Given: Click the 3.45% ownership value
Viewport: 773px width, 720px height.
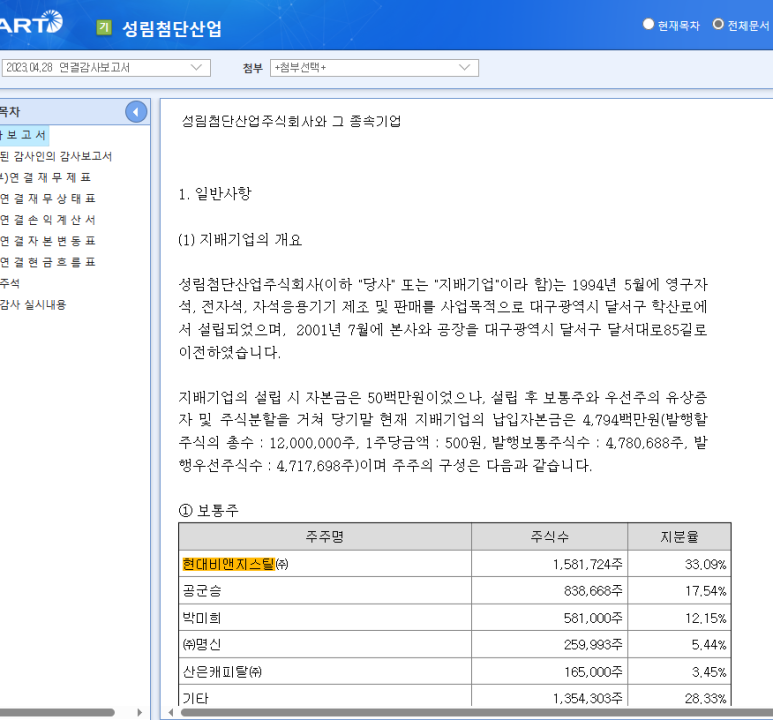Looking at the screenshot, I should 709,672.
